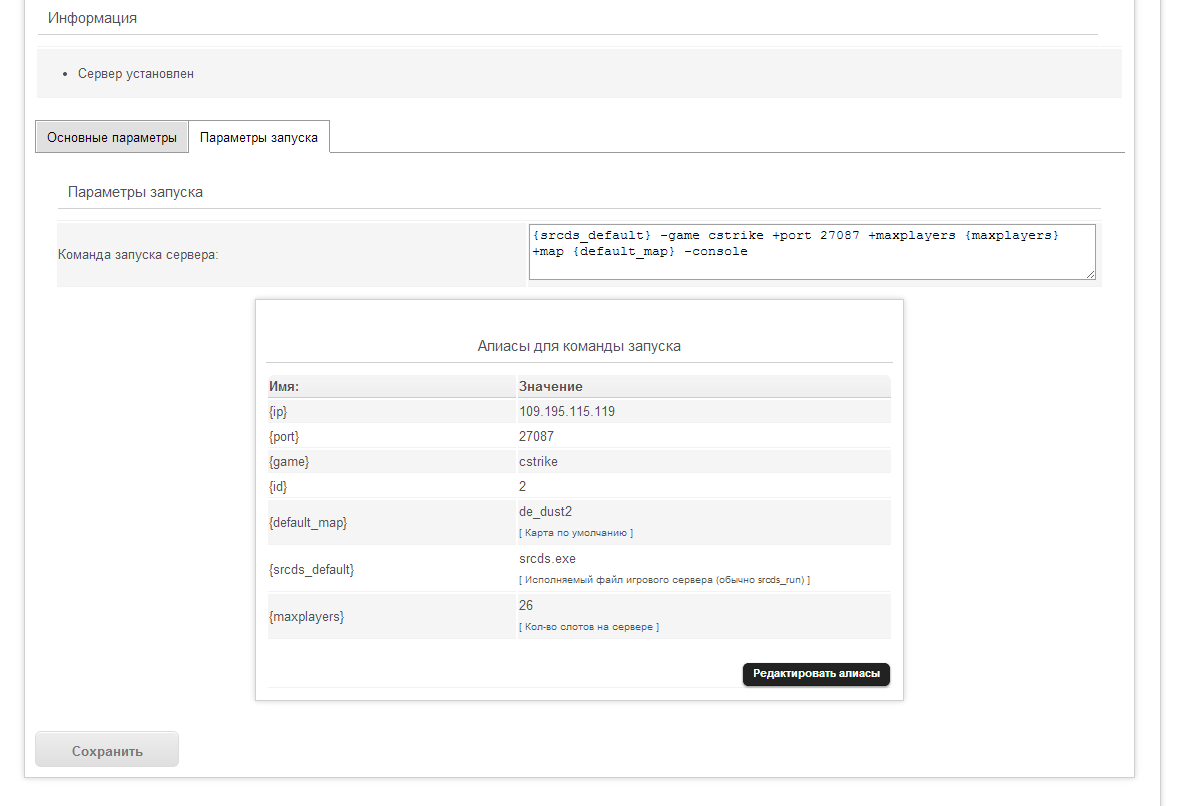Click the Имя column header

tap(285, 386)
